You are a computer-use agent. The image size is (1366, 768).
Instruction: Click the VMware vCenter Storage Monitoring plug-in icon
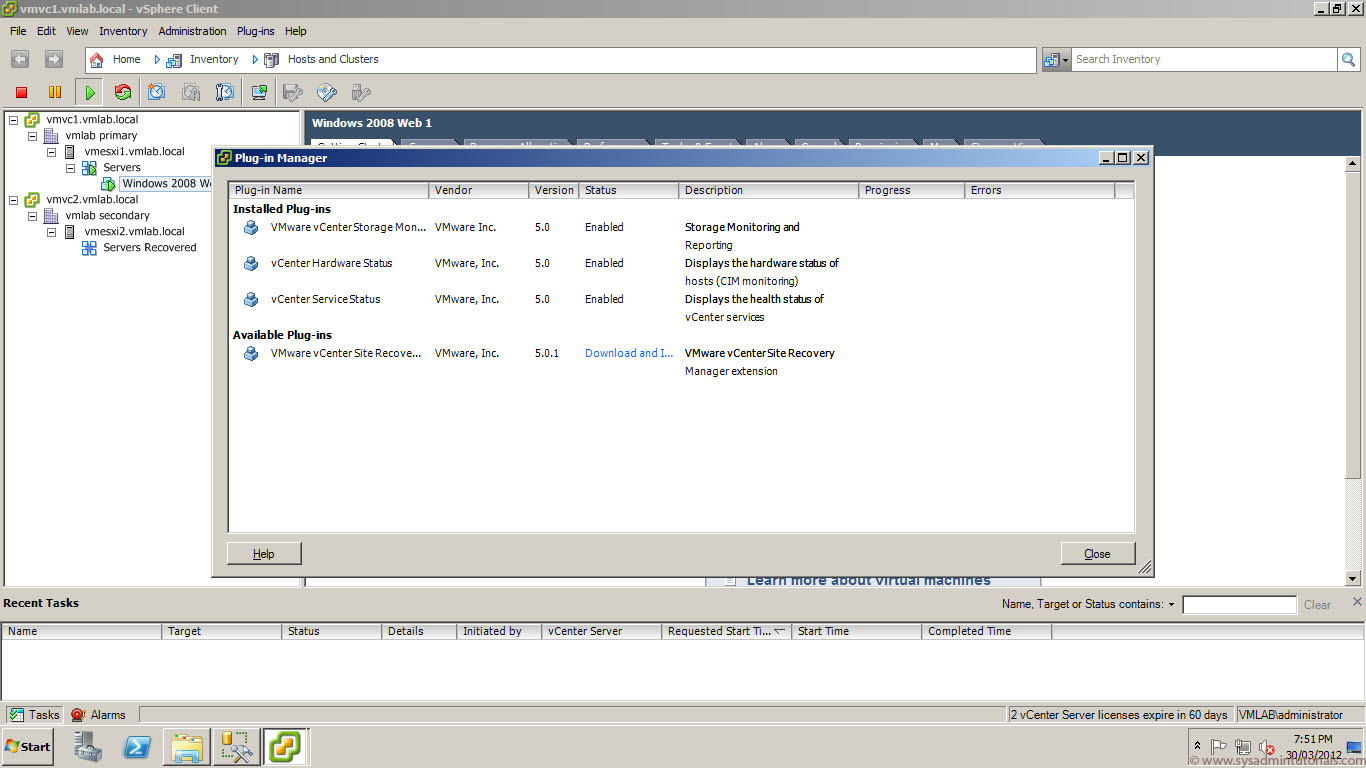pos(251,228)
